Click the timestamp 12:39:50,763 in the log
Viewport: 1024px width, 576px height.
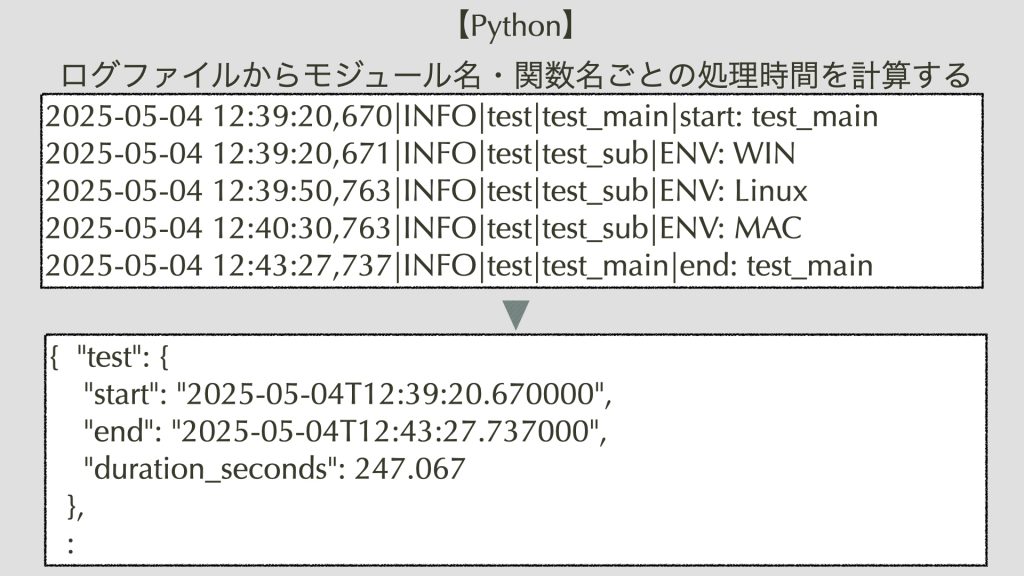pyautogui.click(x=302, y=191)
